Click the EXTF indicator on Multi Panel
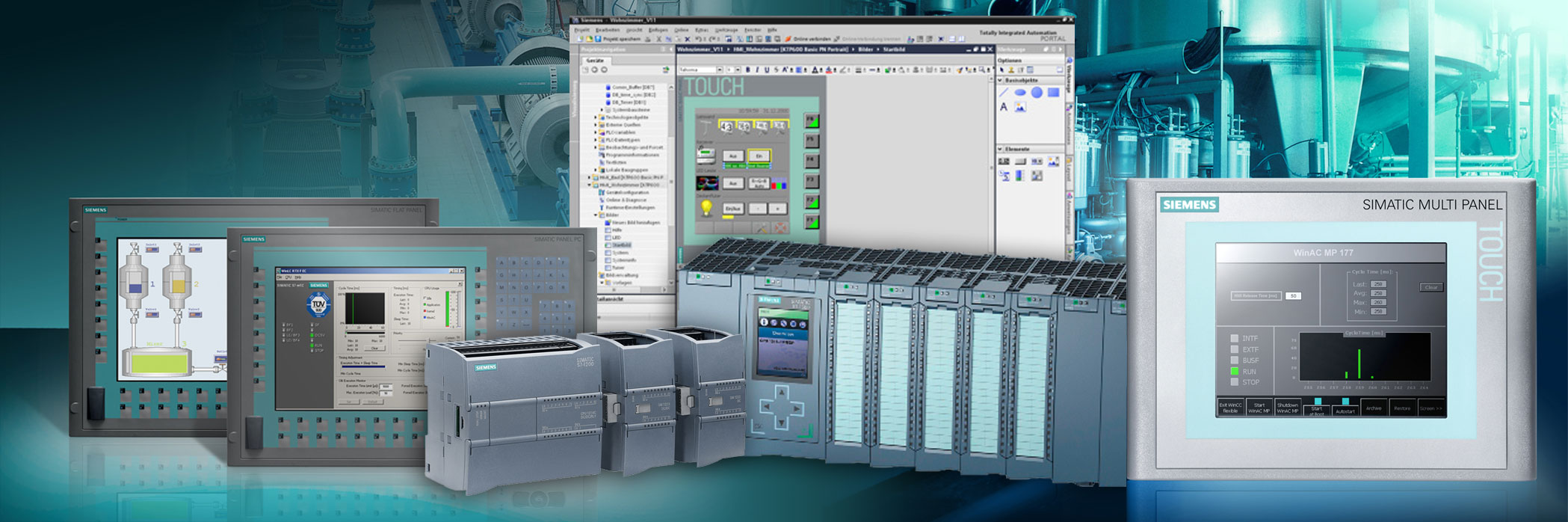1568x522 pixels. pyautogui.click(x=1235, y=349)
